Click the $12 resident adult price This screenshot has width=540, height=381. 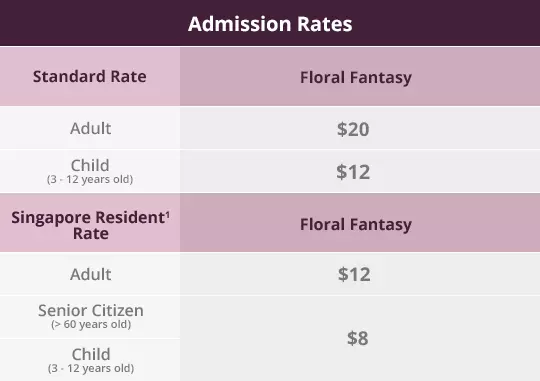[354, 275]
